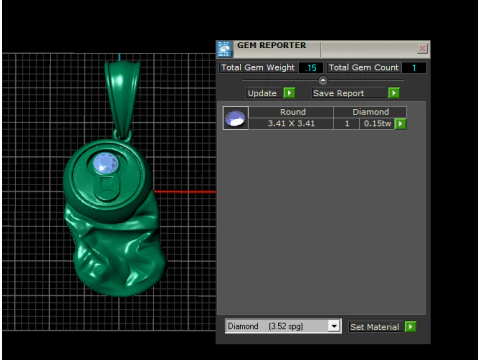Viewport: 480px width, 360px height.
Task: Select the blue gem on the can model
Action: (x=106, y=163)
